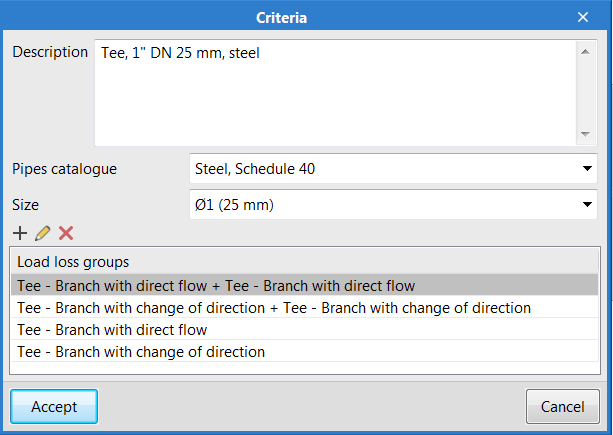Click the Description scrollbar down arrow
Screen dimensions: 613x435
click(x=585, y=135)
